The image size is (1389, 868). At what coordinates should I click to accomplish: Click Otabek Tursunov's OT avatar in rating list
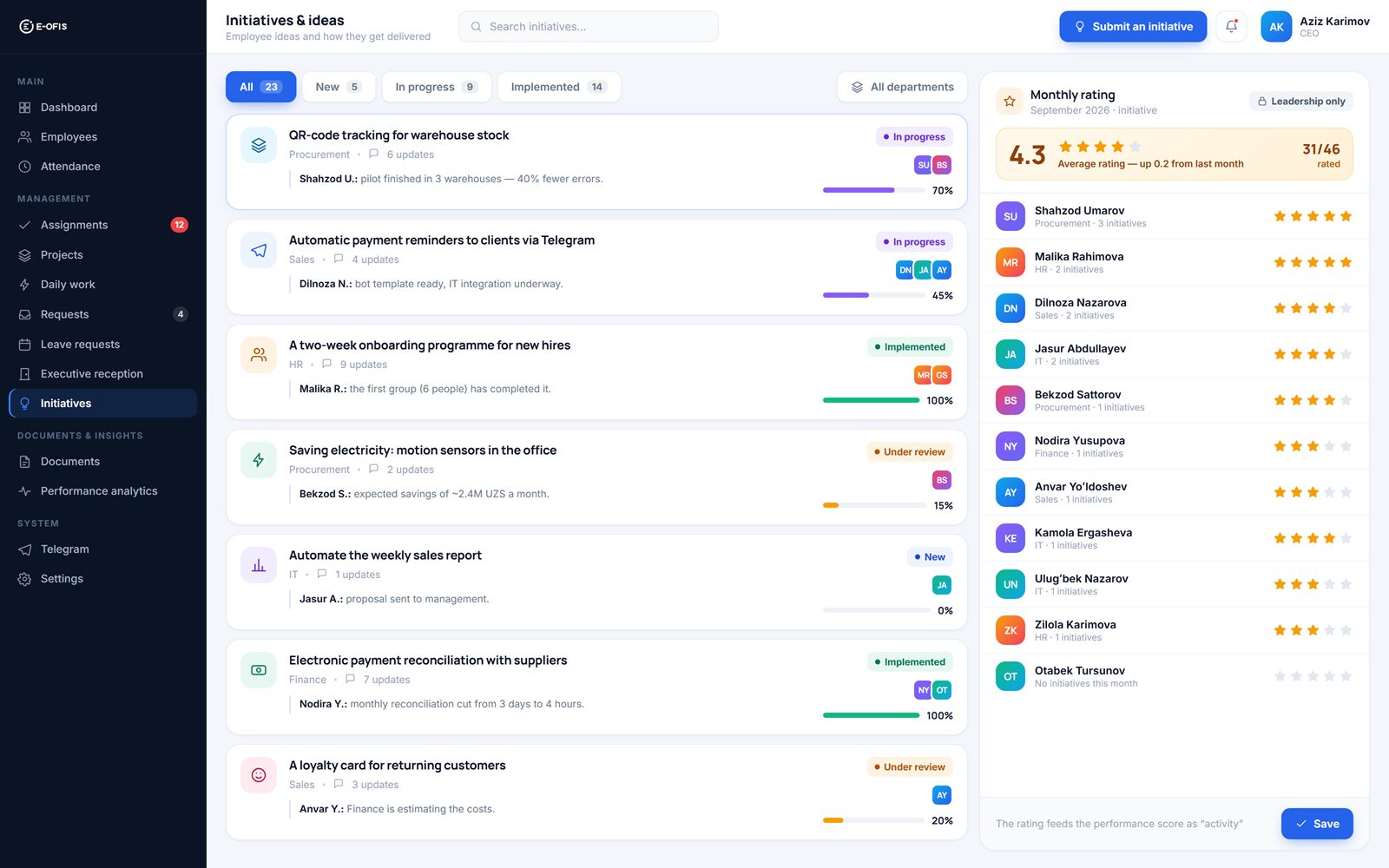point(1010,676)
